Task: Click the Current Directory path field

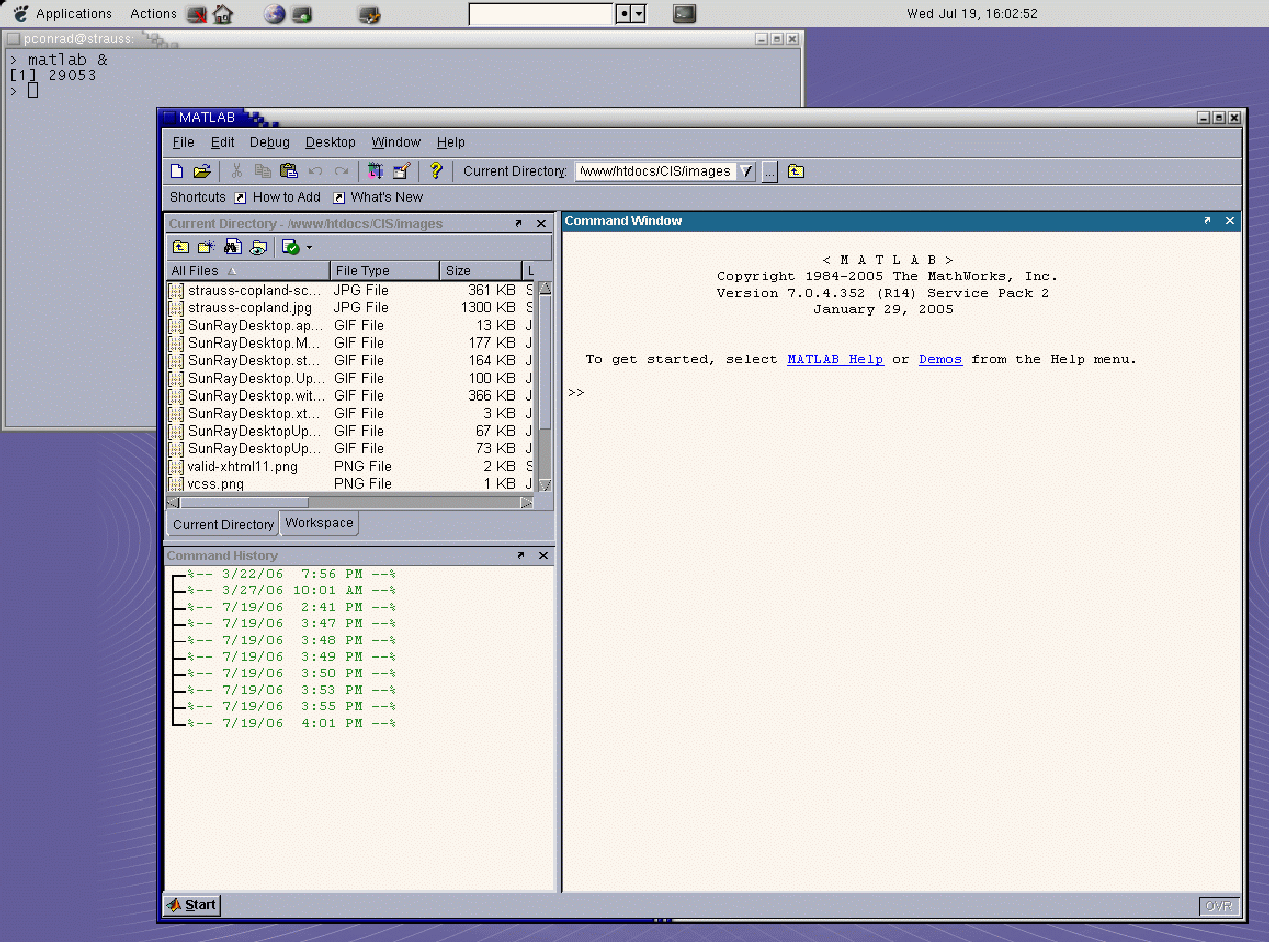Action: 657,172
